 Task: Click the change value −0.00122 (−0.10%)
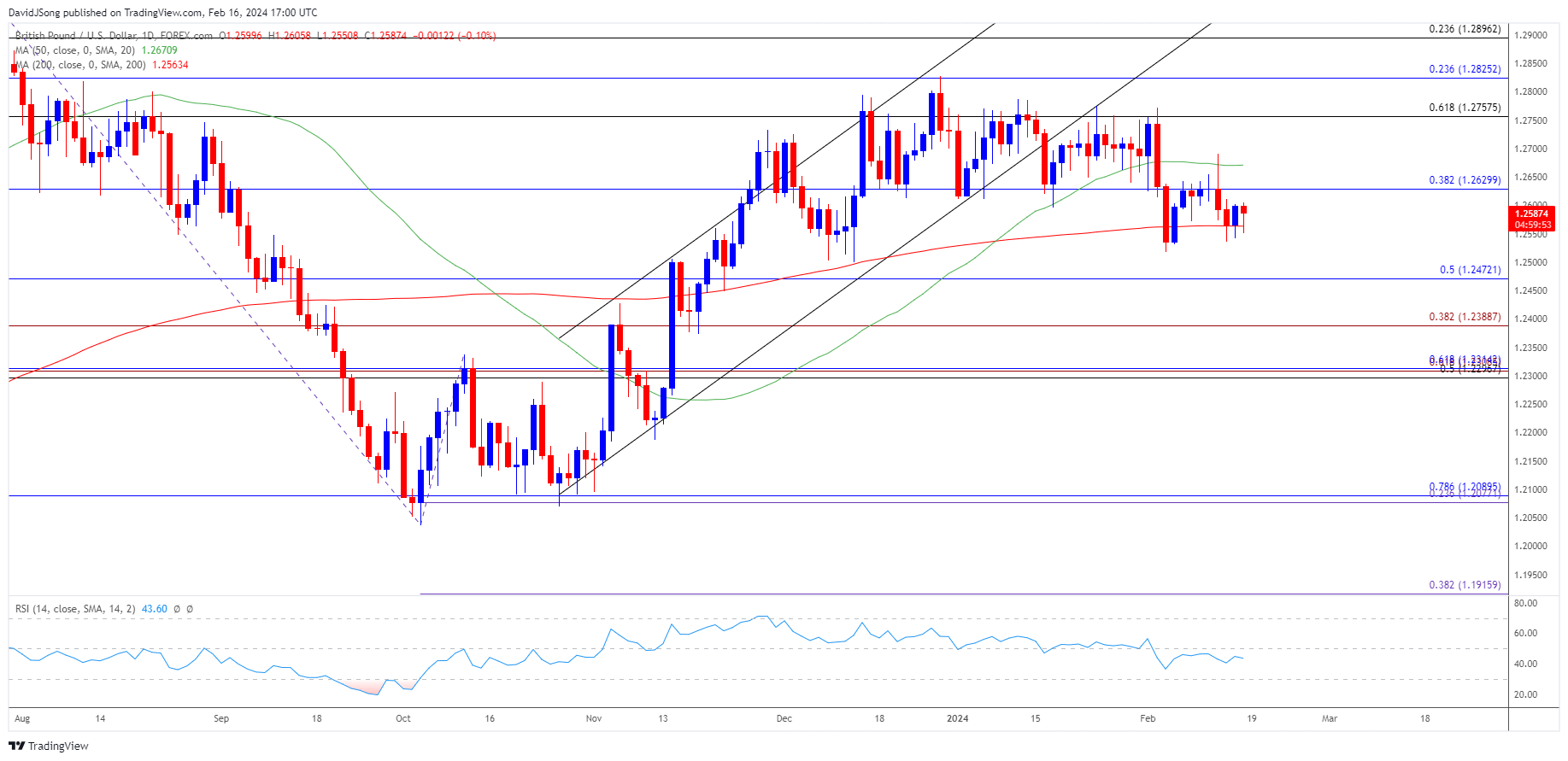click(x=455, y=36)
